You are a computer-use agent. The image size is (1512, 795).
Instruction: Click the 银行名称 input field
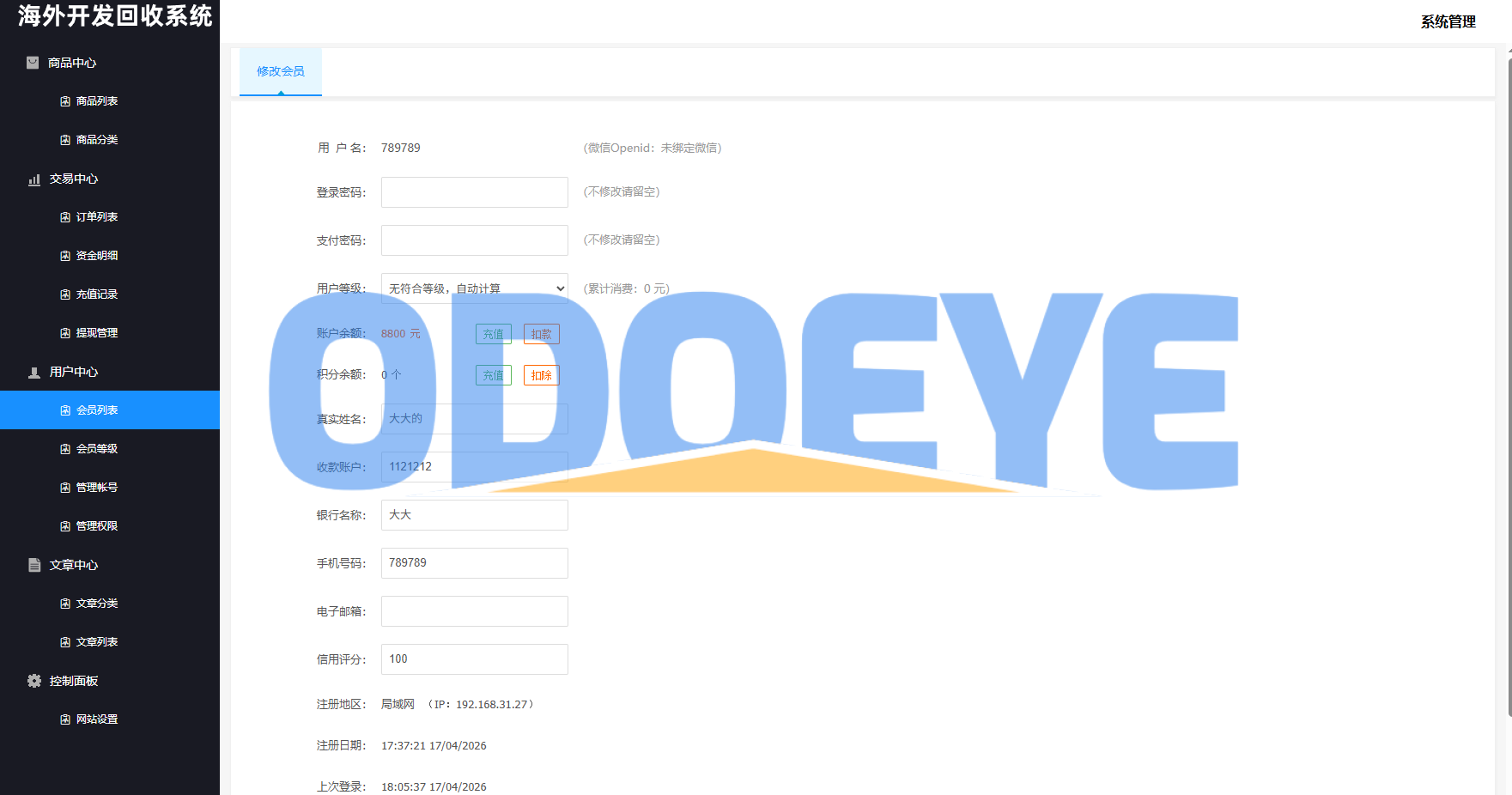tap(475, 515)
